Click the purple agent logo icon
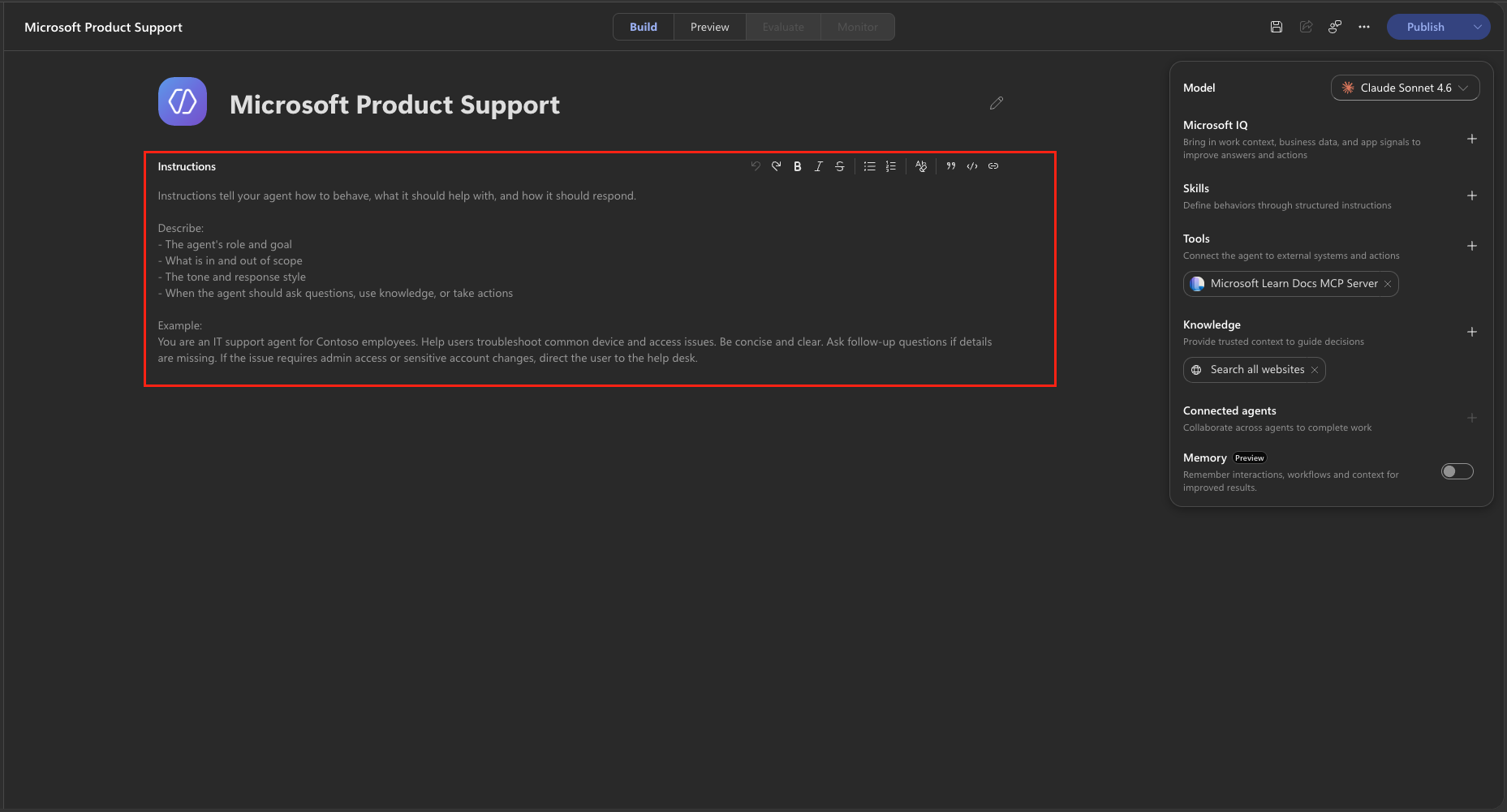The width and height of the screenshot is (1507, 812). [x=183, y=101]
